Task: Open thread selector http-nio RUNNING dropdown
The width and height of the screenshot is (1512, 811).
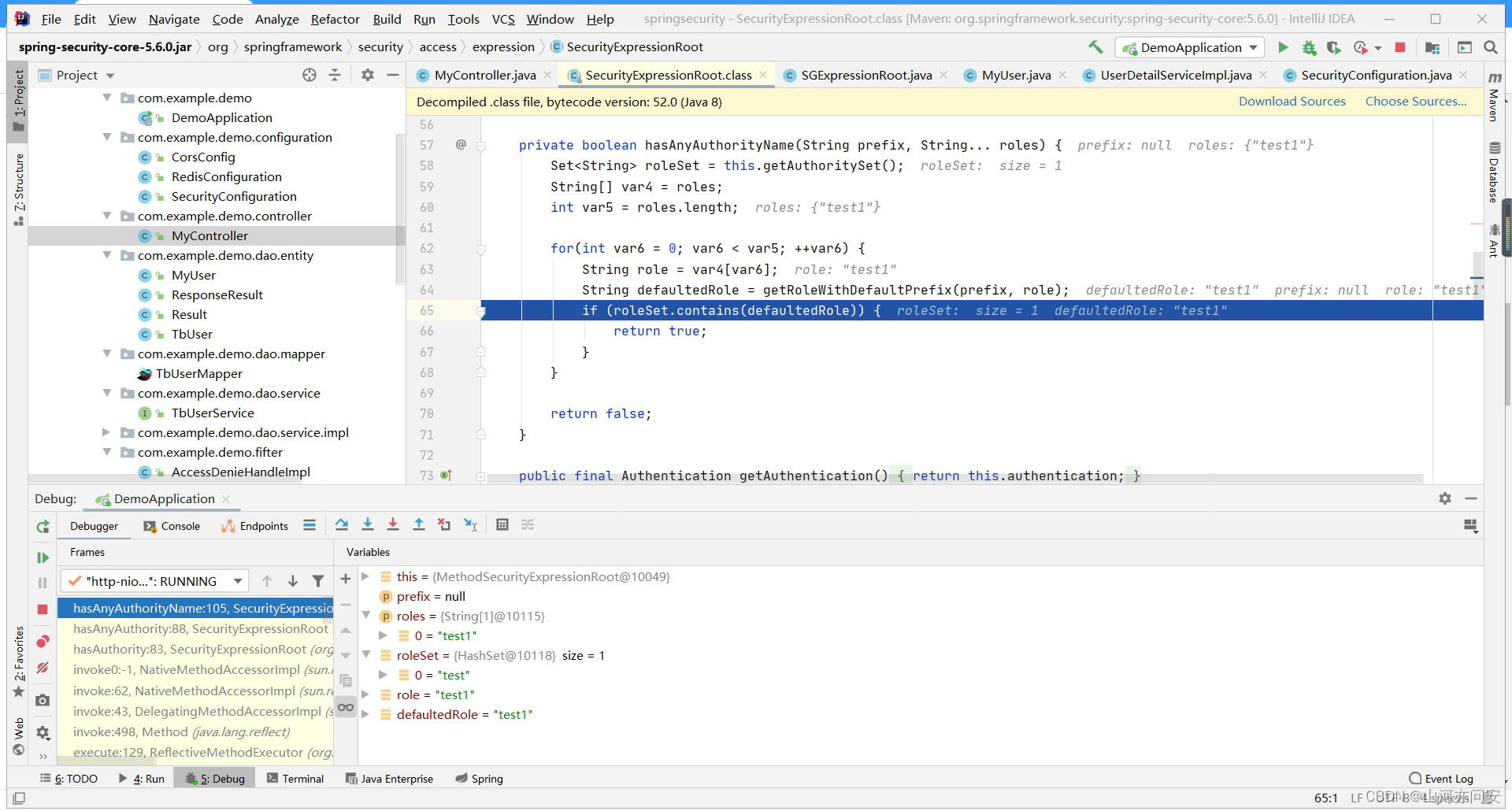Action: [155, 581]
